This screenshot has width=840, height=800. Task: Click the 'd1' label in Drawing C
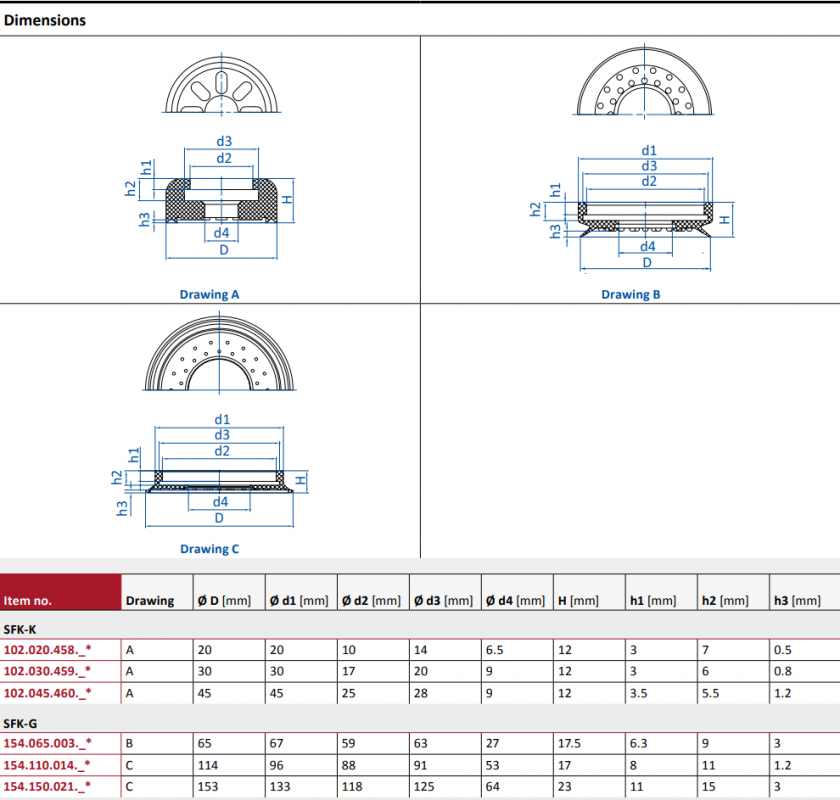(222, 419)
